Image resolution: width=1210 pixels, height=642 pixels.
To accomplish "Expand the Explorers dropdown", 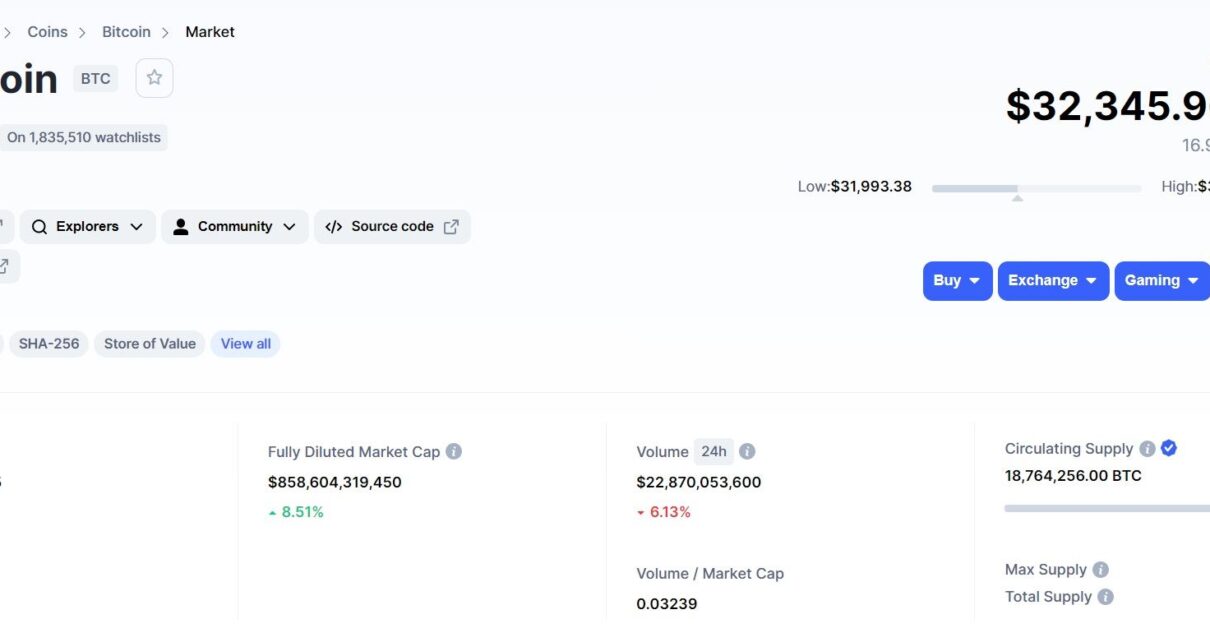I will pyautogui.click(x=88, y=227).
